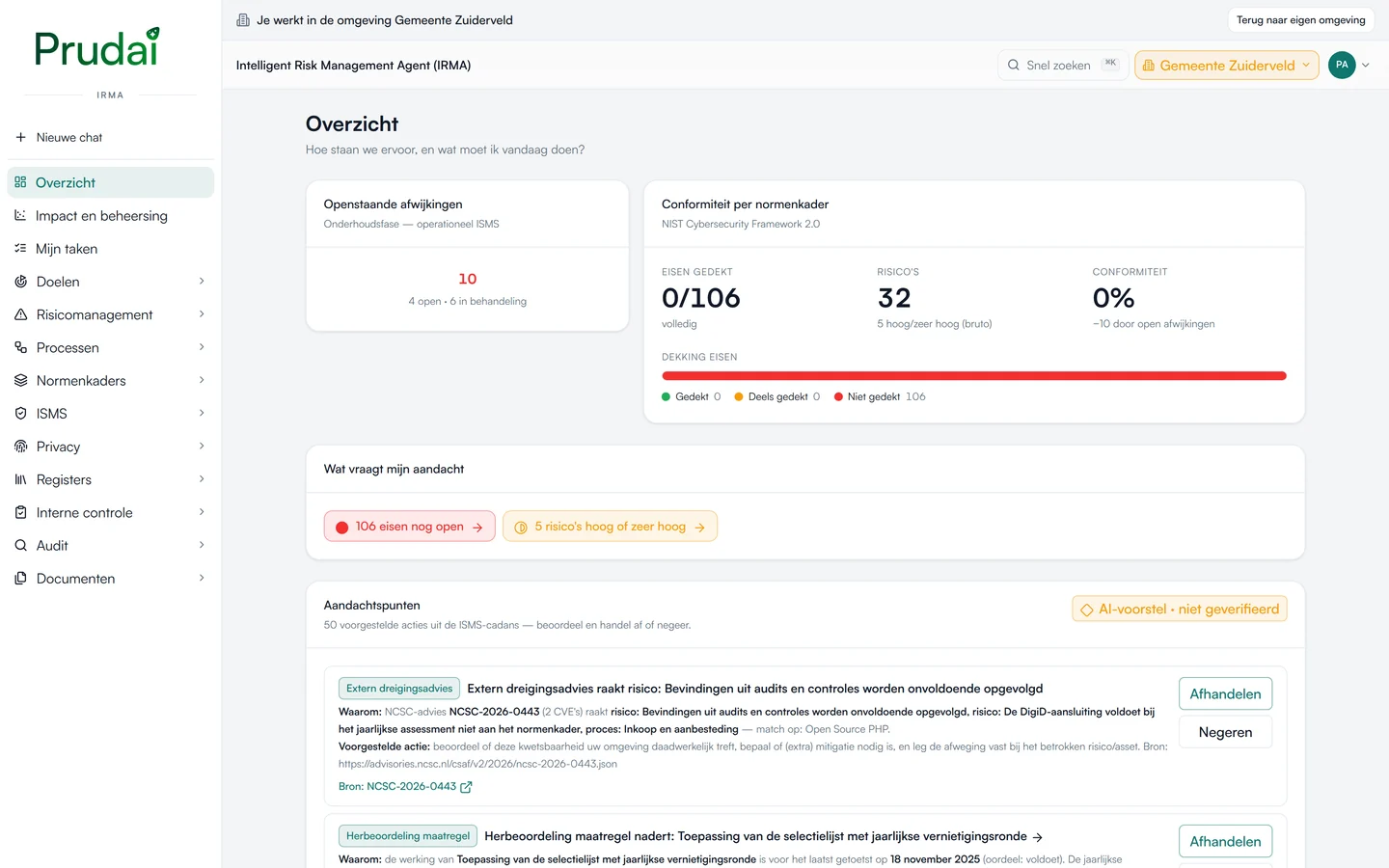This screenshot has width=1389, height=868.
Task: Open the Overzicht page
Action: (110, 182)
